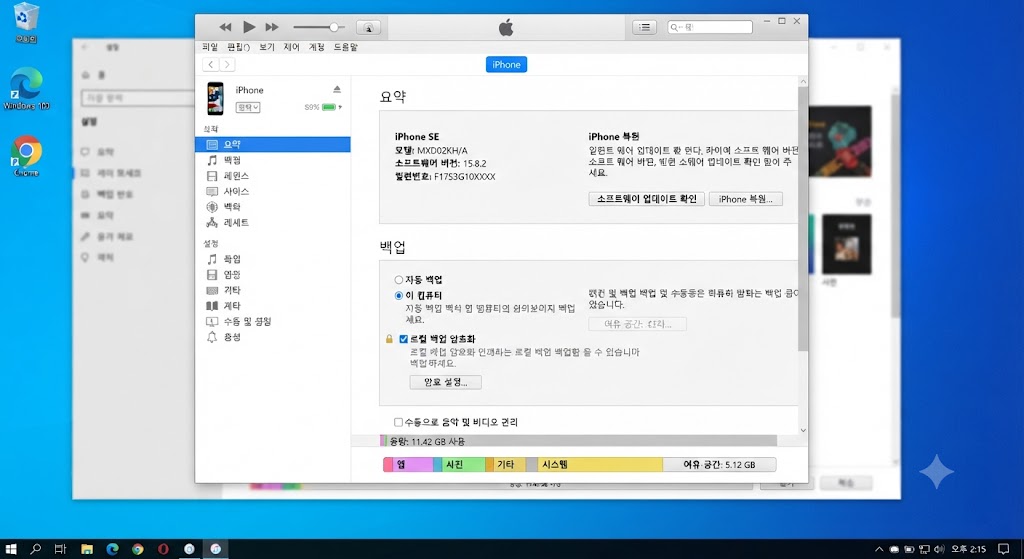1024x559 pixels.
Task: Click the scrollbar down arrow in iTunes
Action: (803, 430)
